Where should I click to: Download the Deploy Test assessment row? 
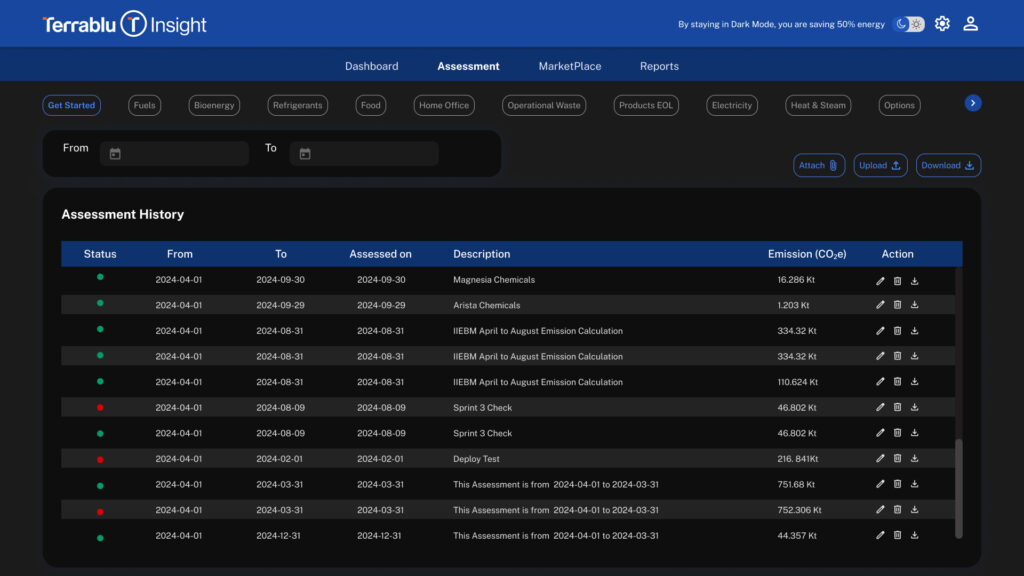pos(914,459)
